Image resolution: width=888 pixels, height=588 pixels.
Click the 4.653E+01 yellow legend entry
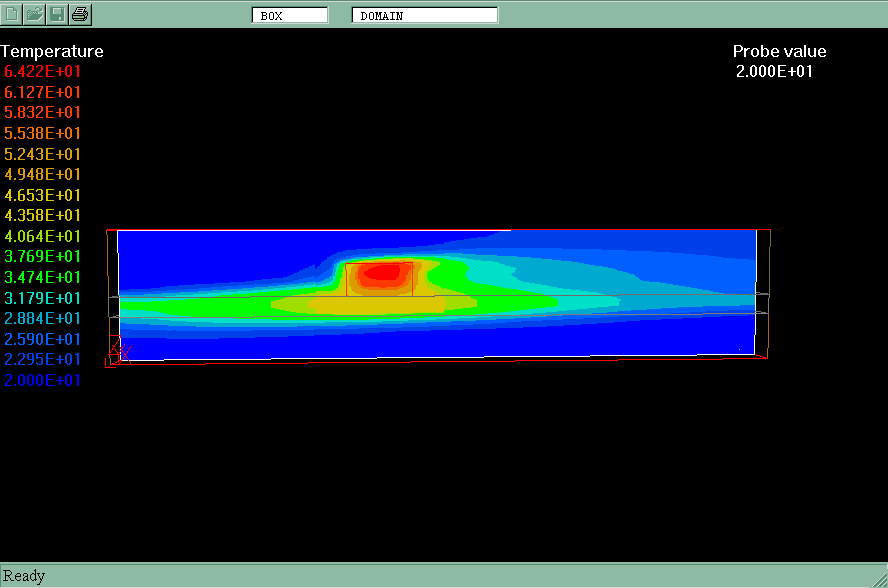pos(43,195)
